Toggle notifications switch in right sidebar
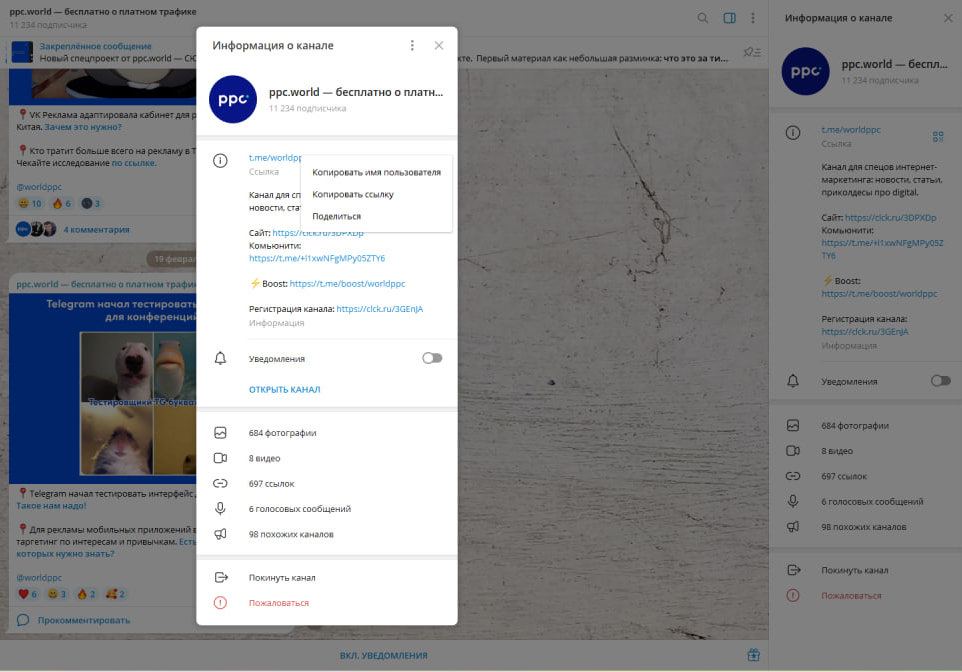The image size is (962, 672). pos(940,381)
